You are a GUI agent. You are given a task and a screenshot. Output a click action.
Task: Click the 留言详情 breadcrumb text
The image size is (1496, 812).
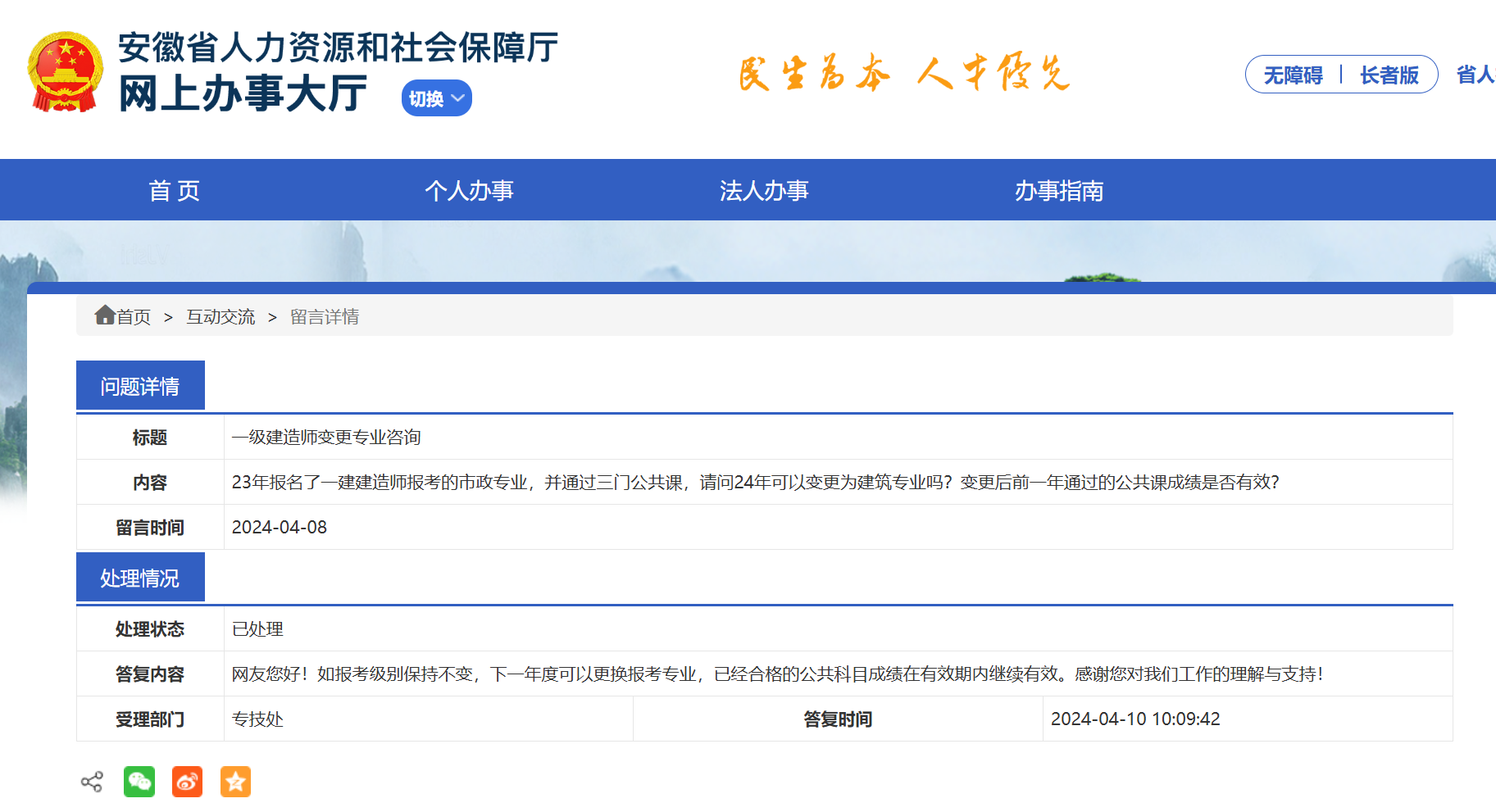pos(325,317)
